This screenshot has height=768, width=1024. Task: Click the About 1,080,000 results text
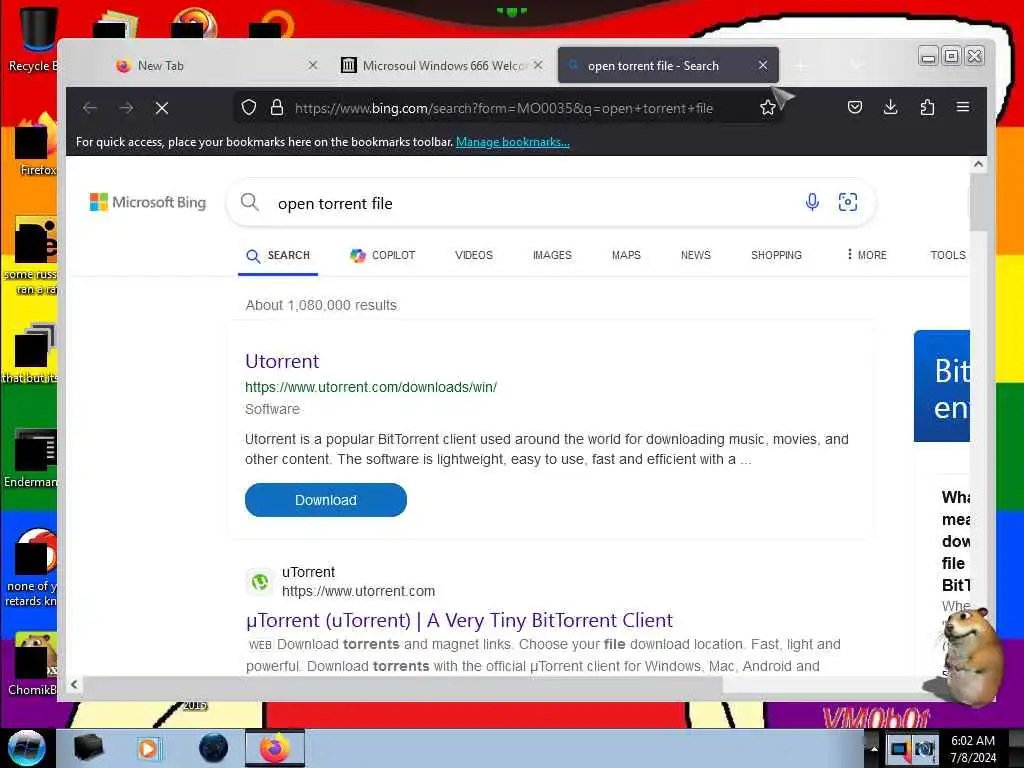321,305
